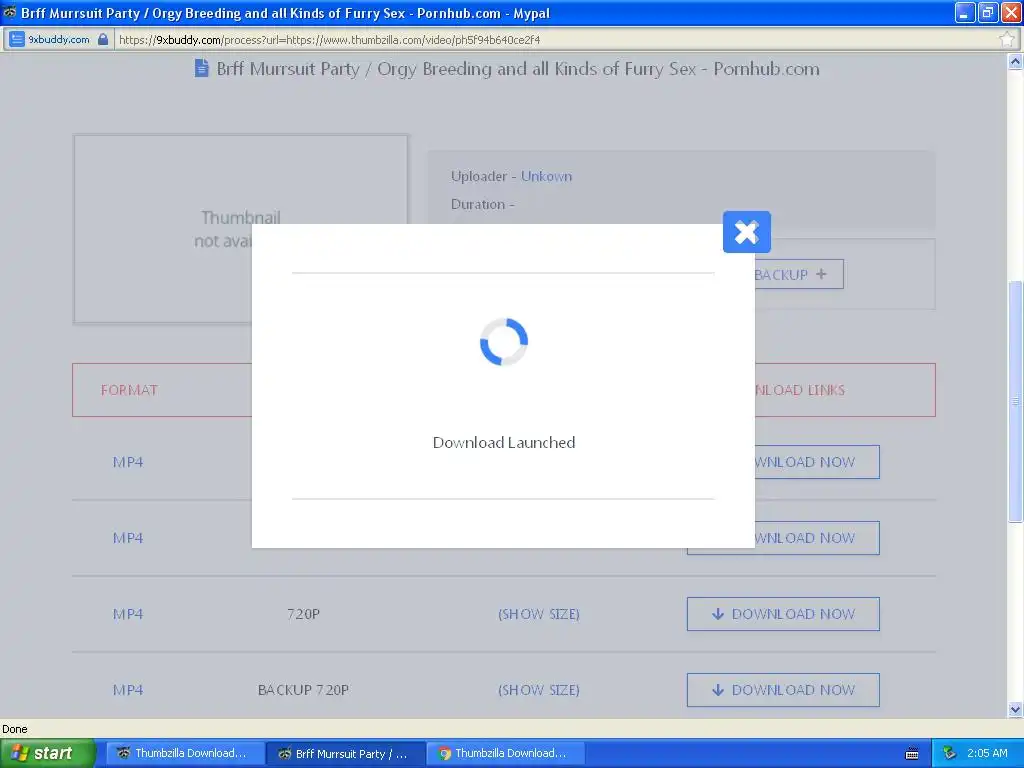Click the MP4 label in BACKUP 720P row
Screen dimensions: 1024x768
pos(128,690)
